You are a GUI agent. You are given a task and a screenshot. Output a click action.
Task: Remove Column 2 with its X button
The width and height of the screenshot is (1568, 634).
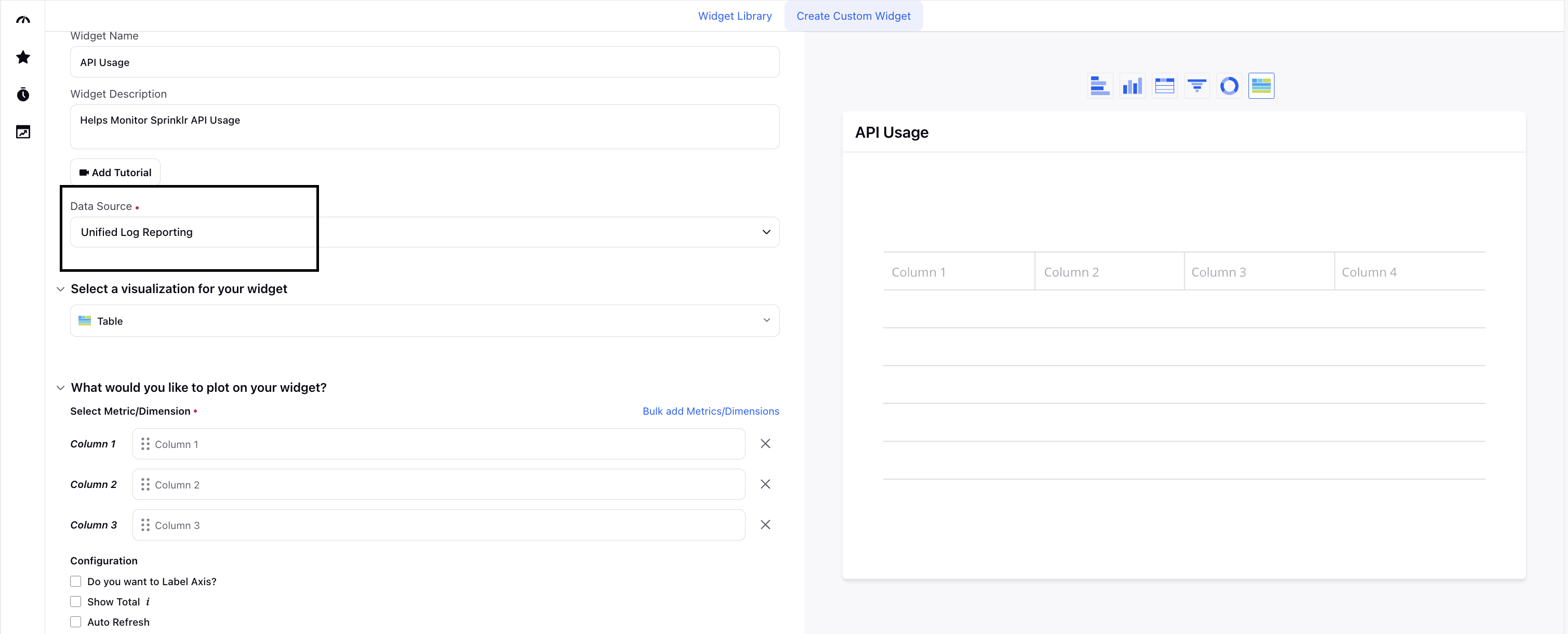point(765,484)
